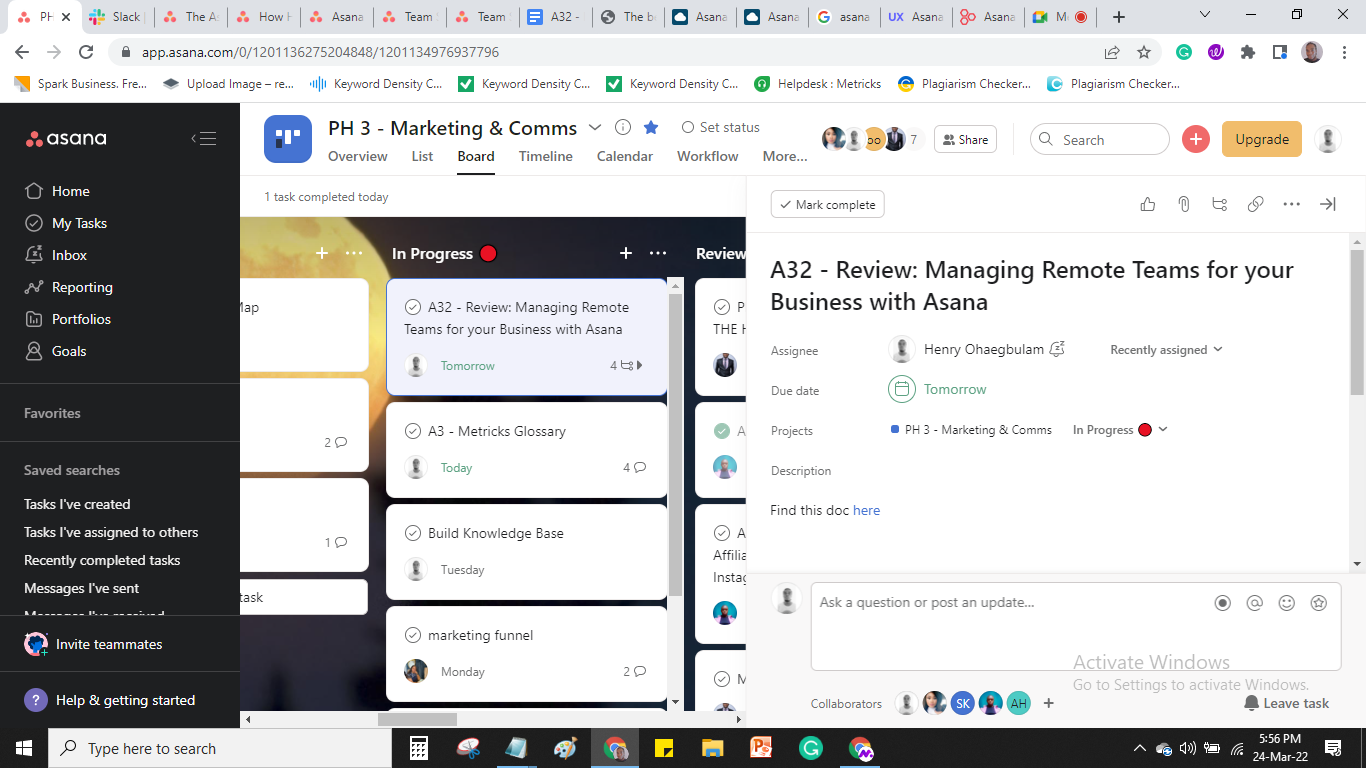This screenshot has width=1366, height=768.
Task: Unstar the PH 3 project favorite star
Action: click(651, 127)
